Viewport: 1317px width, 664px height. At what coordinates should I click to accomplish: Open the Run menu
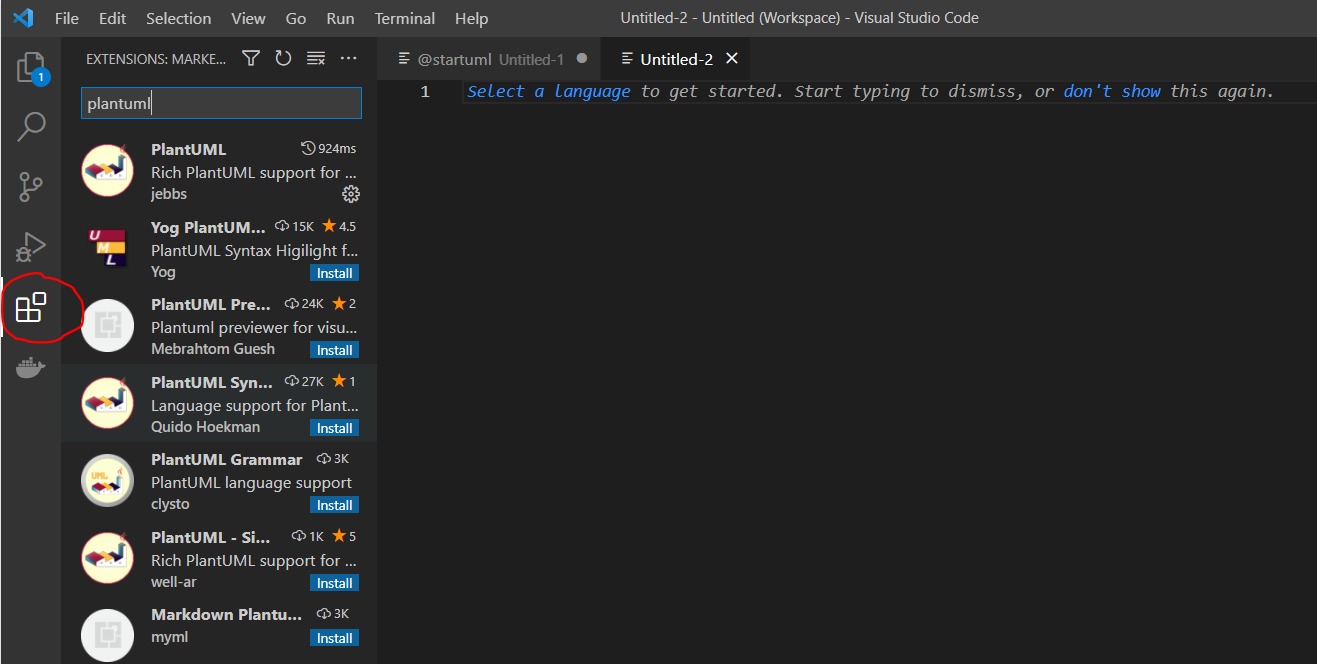[340, 18]
